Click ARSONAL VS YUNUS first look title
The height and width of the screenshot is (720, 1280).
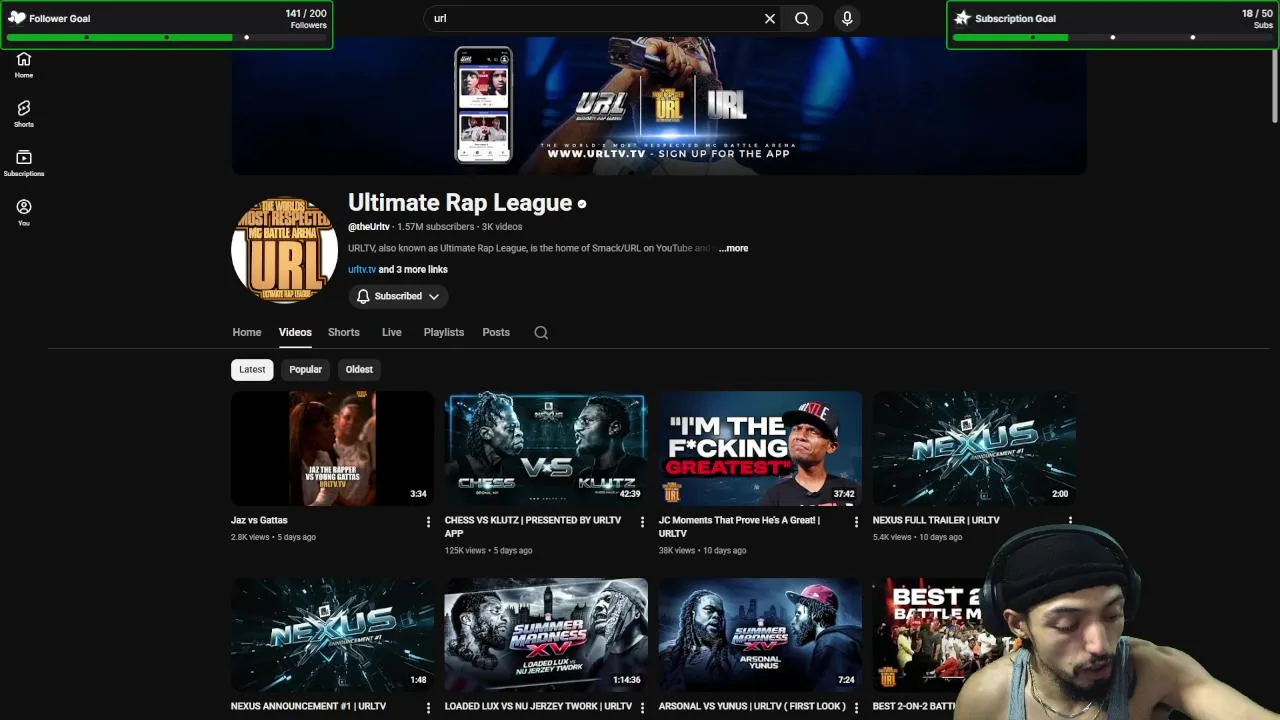pyautogui.click(x=752, y=706)
